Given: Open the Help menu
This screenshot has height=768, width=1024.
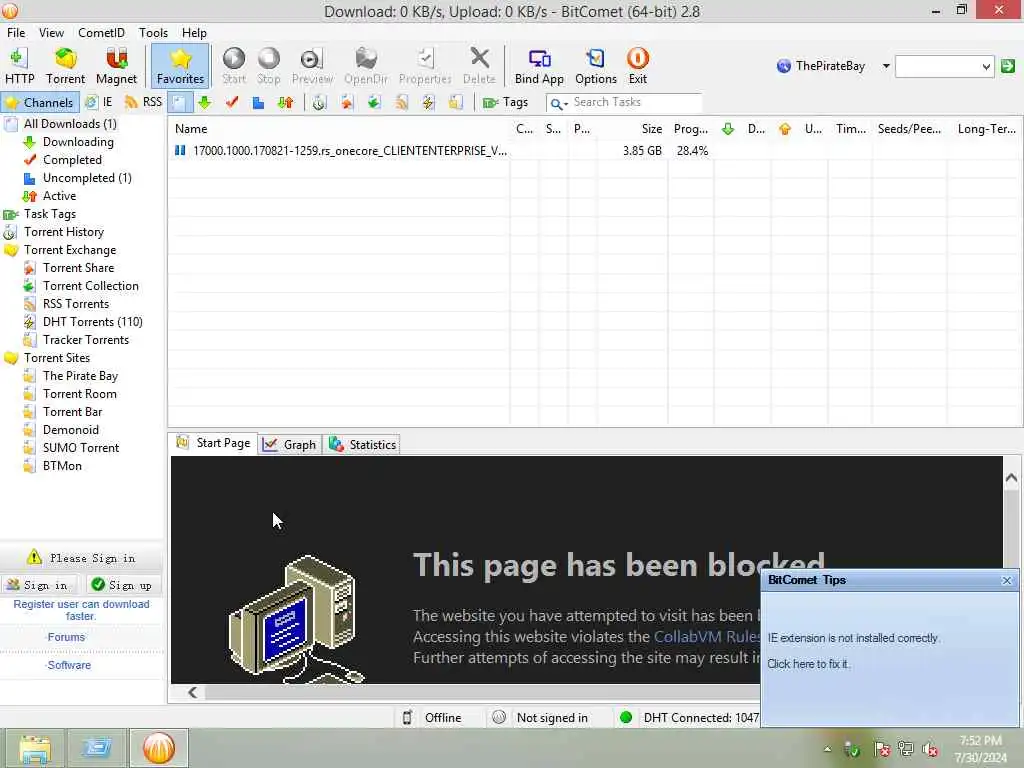Looking at the screenshot, I should click(x=194, y=33).
